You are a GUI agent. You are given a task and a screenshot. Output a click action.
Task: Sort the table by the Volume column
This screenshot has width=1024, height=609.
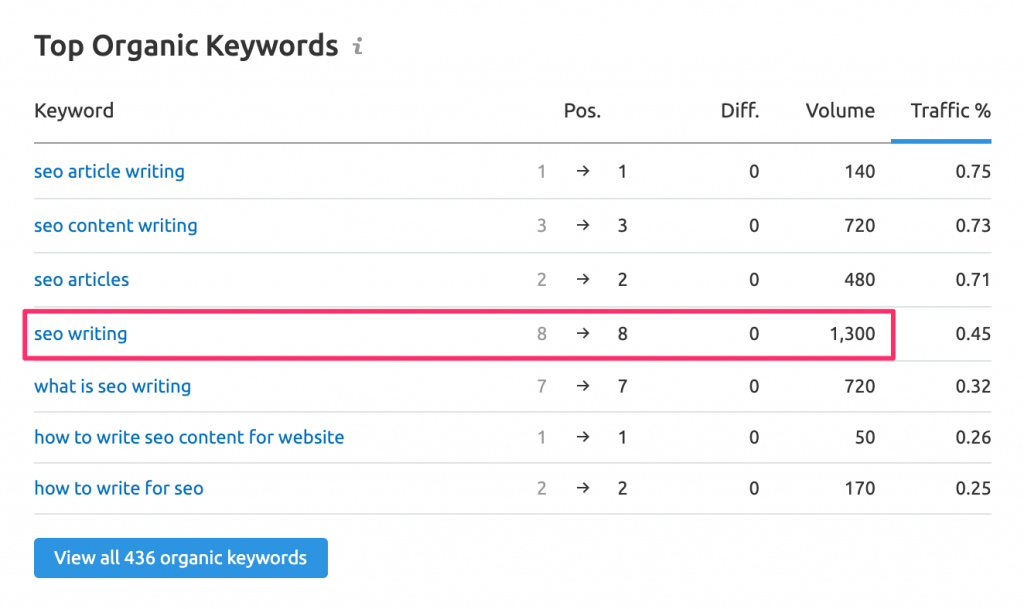click(839, 110)
